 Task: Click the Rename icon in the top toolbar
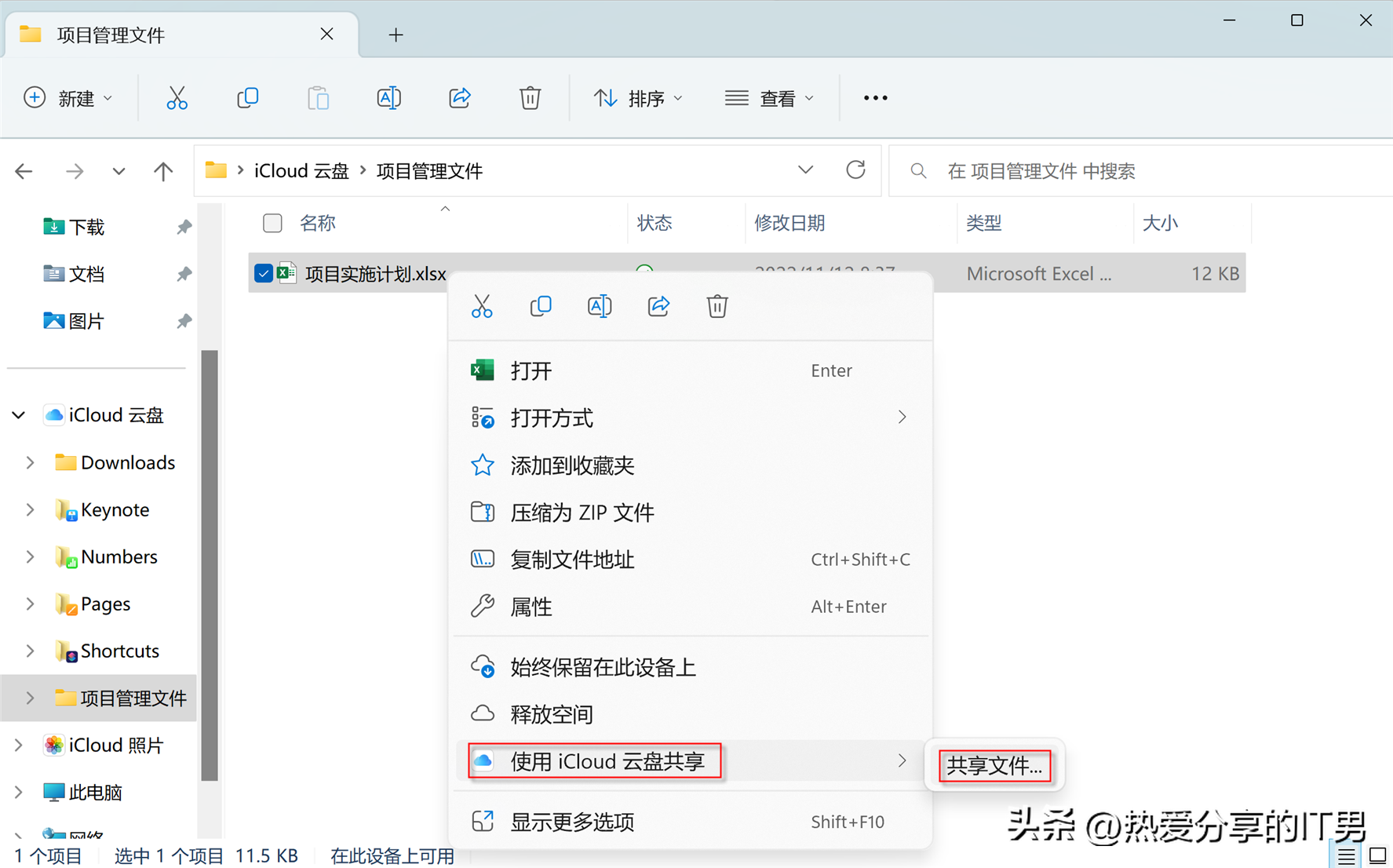click(x=388, y=98)
